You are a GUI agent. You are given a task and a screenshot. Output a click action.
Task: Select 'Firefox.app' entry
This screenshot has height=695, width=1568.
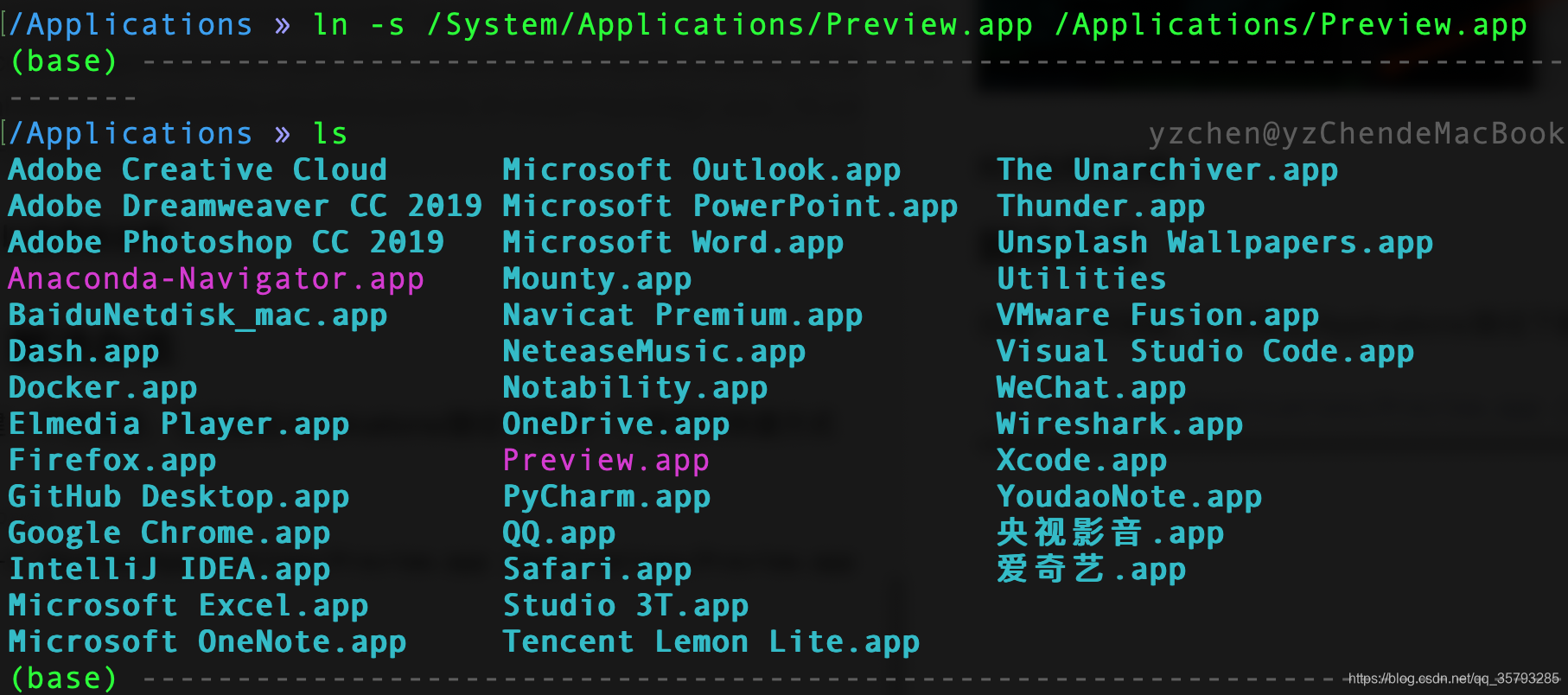tap(112, 461)
